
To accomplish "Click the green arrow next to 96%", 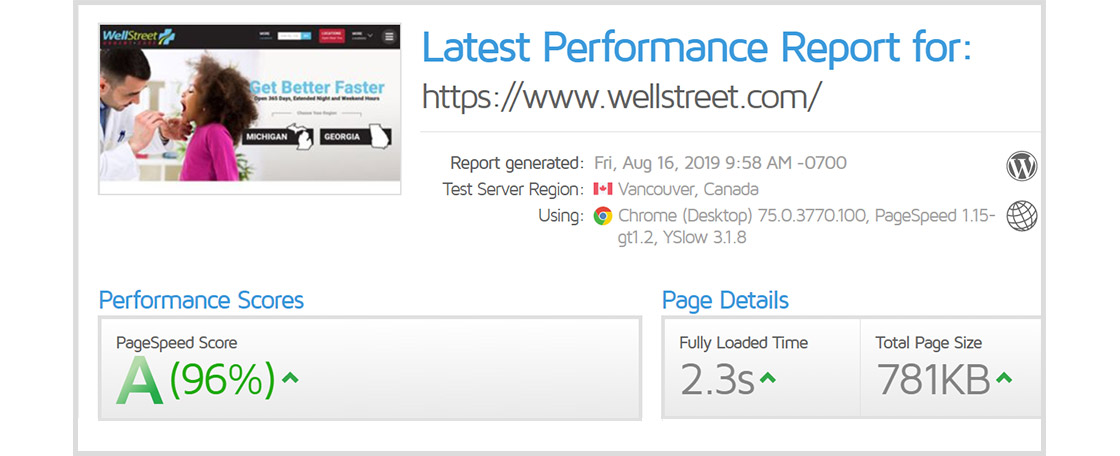I will (x=290, y=378).
